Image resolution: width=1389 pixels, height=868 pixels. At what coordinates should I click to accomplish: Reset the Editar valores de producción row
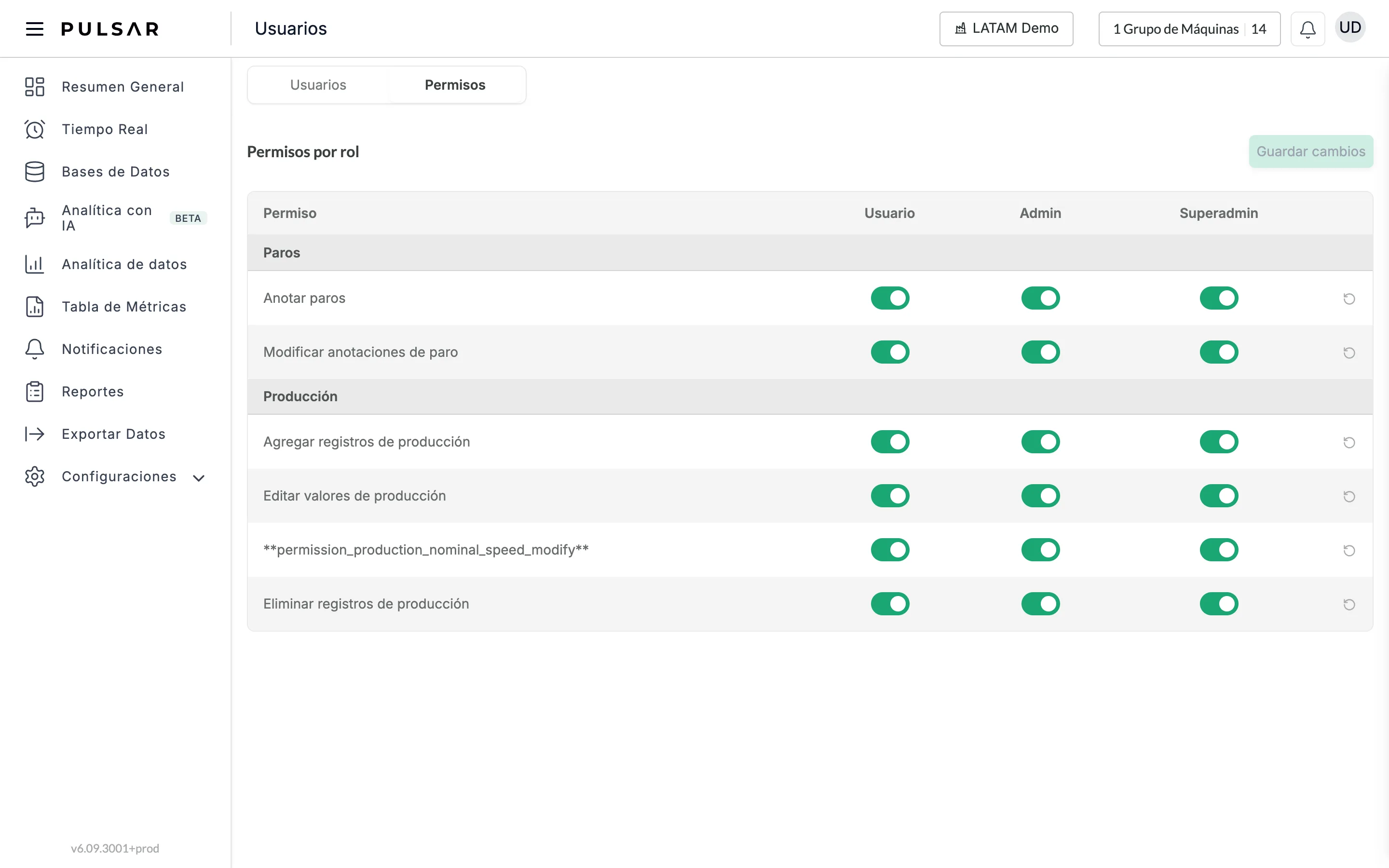point(1349,496)
